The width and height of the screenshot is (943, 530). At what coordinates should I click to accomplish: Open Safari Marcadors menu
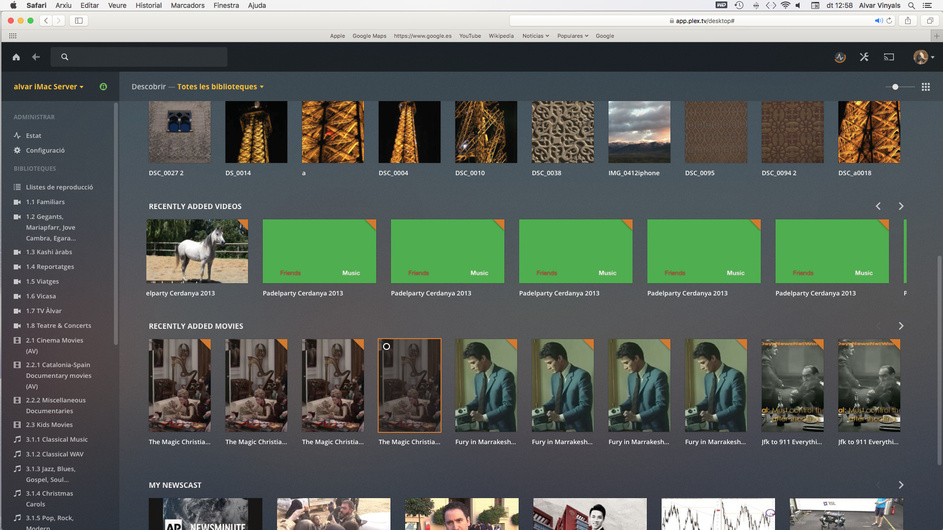(x=188, y=5)
